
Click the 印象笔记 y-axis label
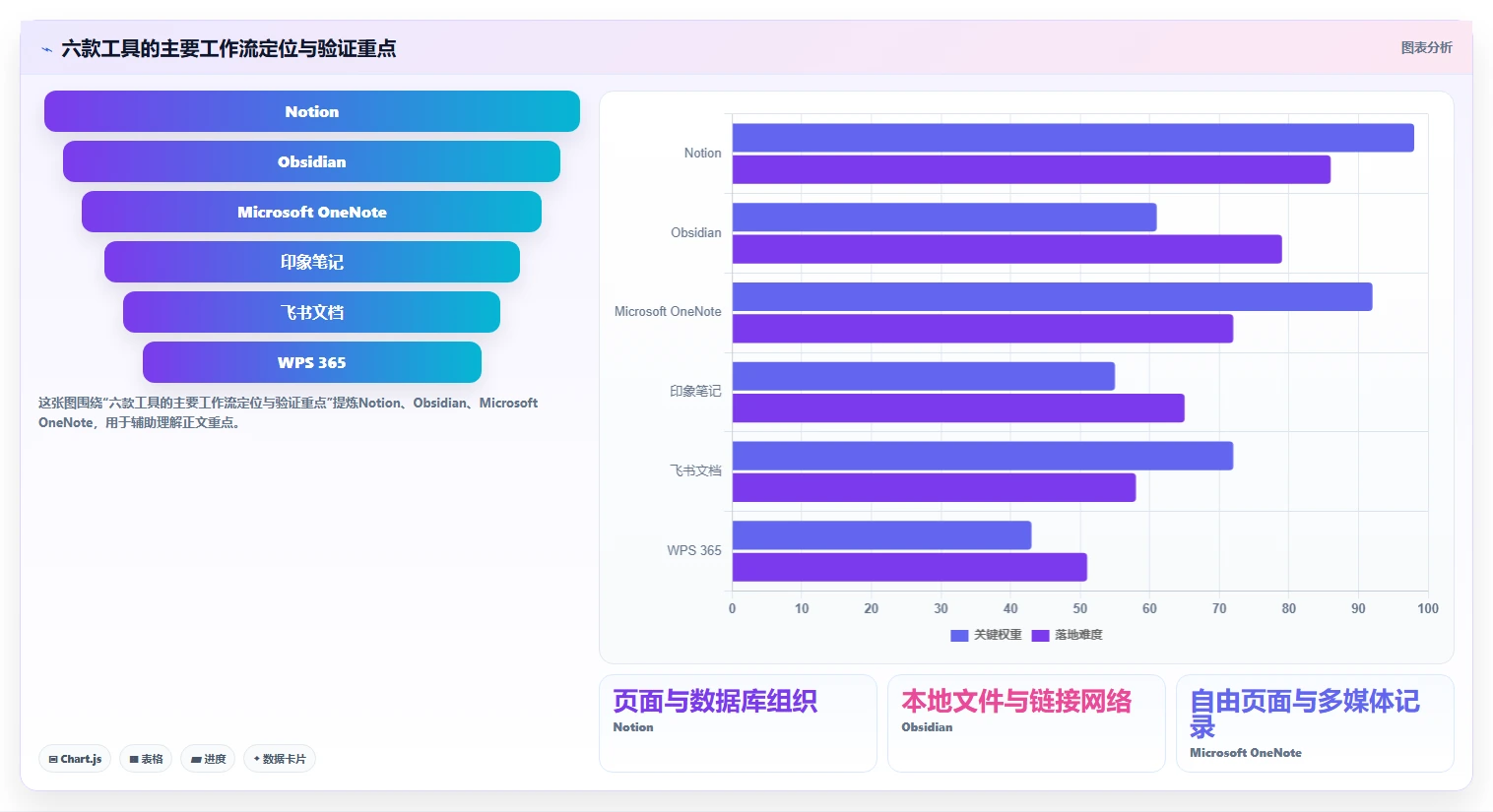pos(695,392)
